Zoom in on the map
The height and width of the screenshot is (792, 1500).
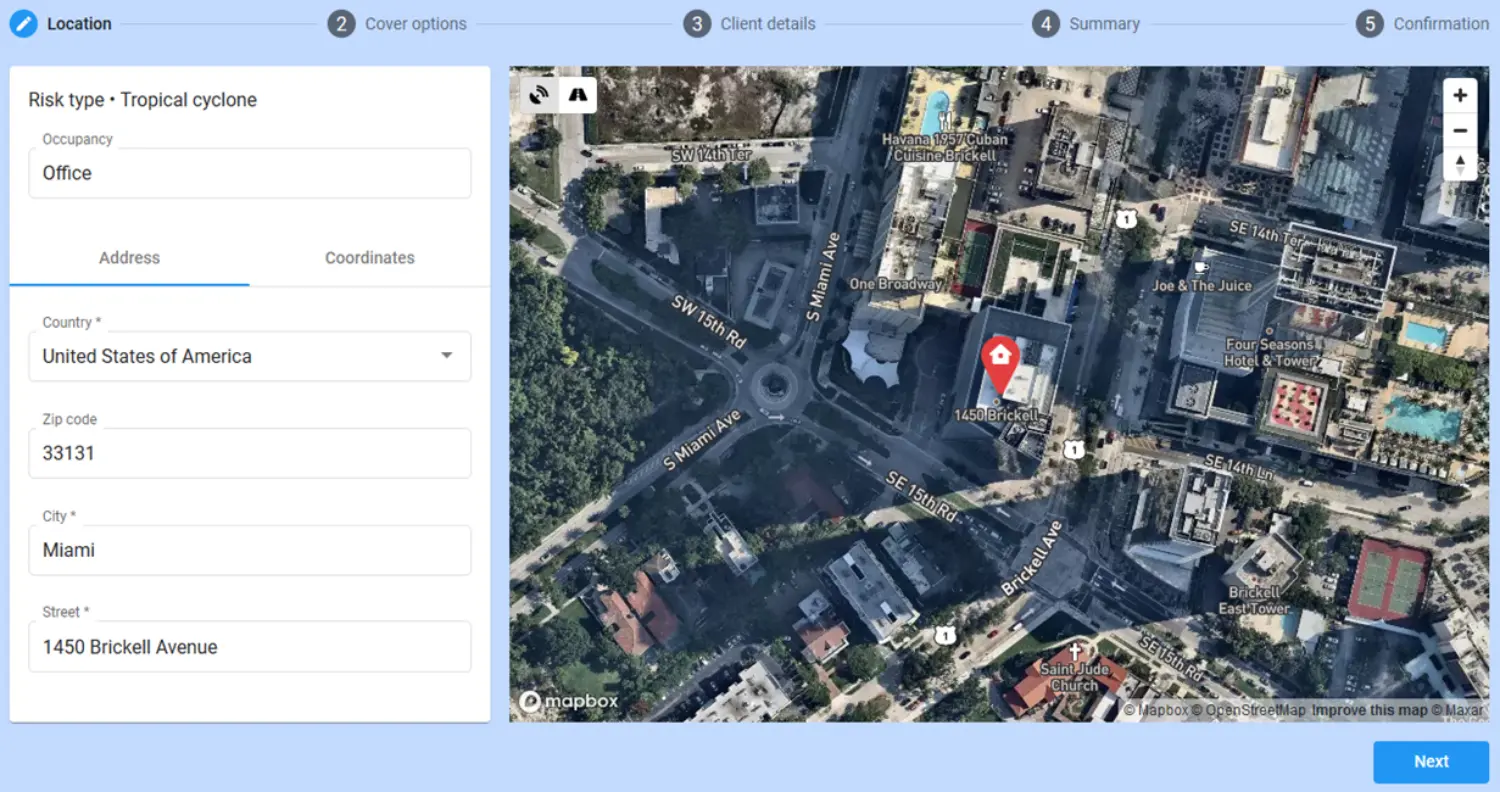(1460, 96)
